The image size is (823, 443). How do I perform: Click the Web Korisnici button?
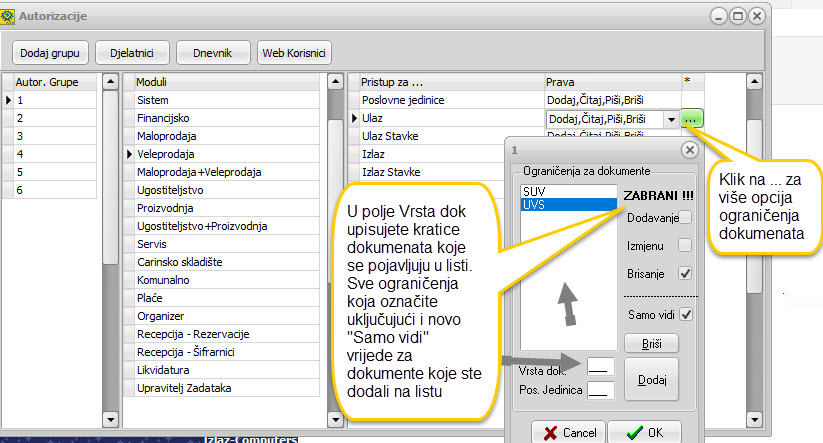[x=294, y=51]
